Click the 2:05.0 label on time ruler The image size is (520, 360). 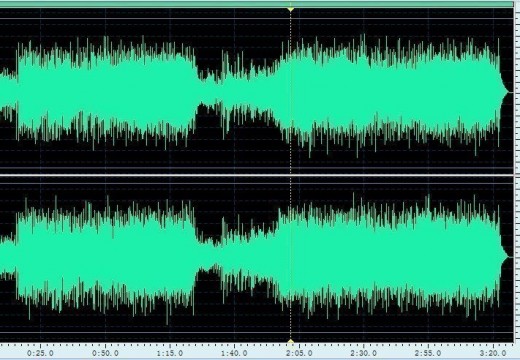299,353
